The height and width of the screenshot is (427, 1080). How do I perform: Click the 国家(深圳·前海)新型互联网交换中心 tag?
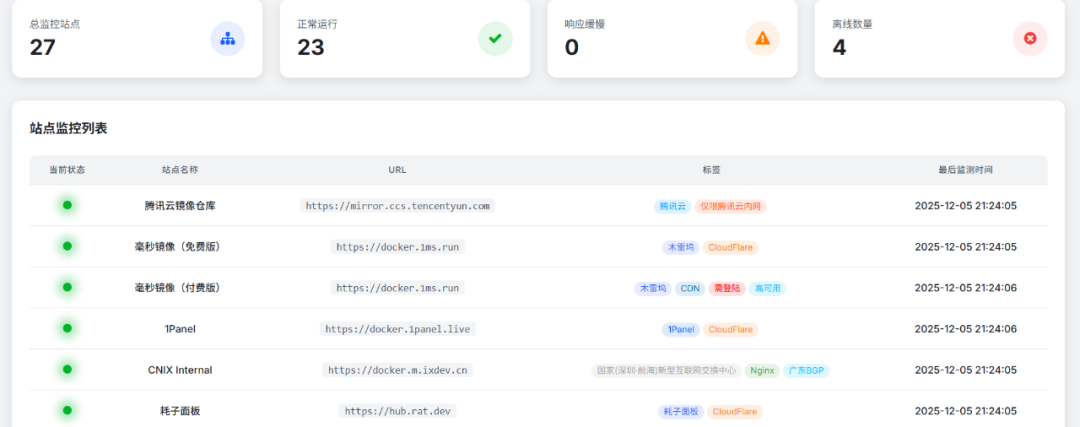point(666,371)
